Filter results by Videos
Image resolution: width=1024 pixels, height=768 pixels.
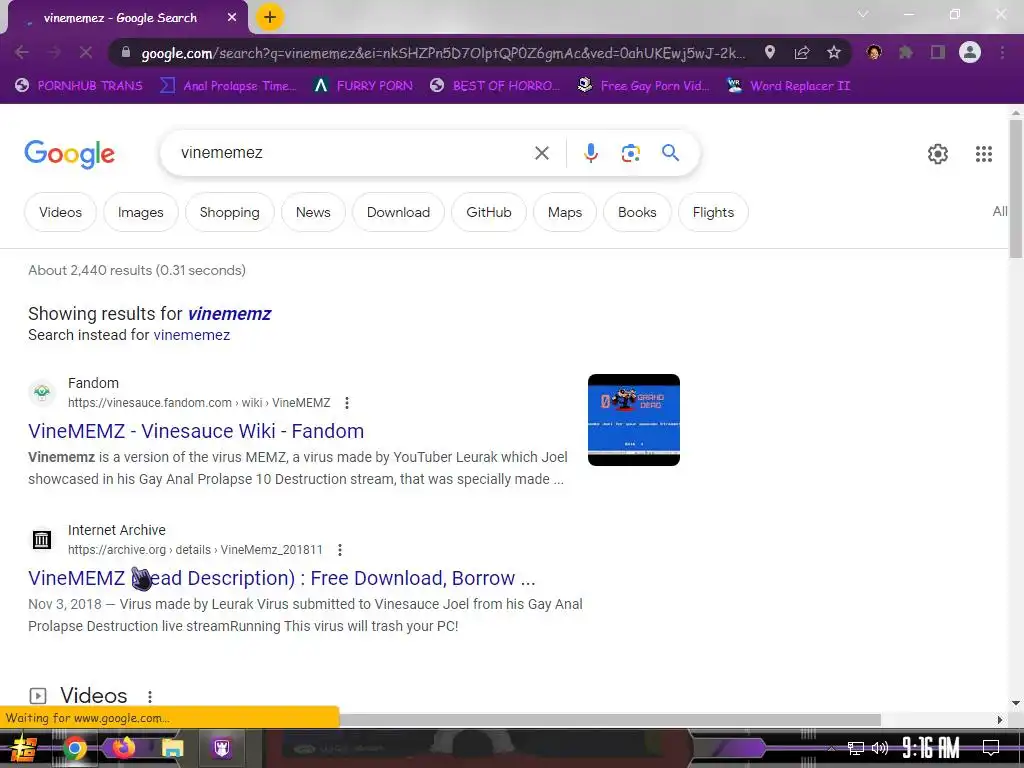click(x=60, y=212)
